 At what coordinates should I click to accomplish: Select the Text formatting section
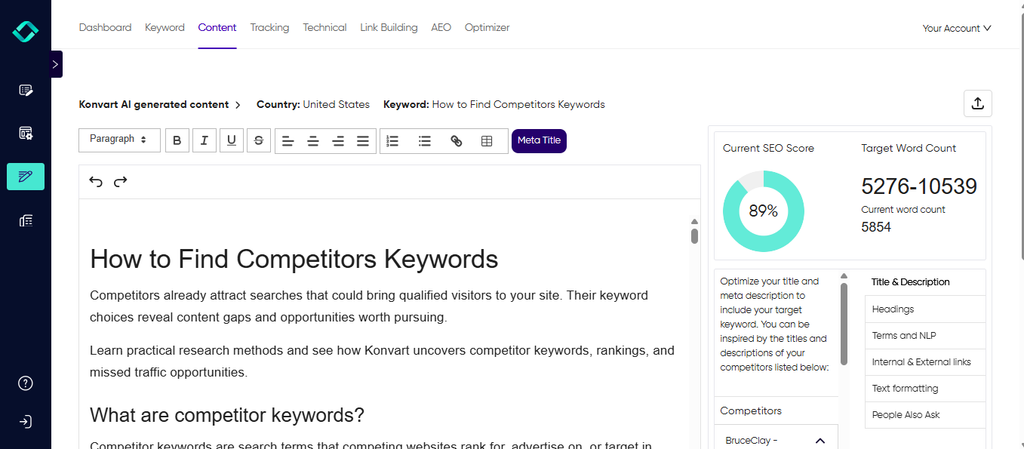coord(925,388)
